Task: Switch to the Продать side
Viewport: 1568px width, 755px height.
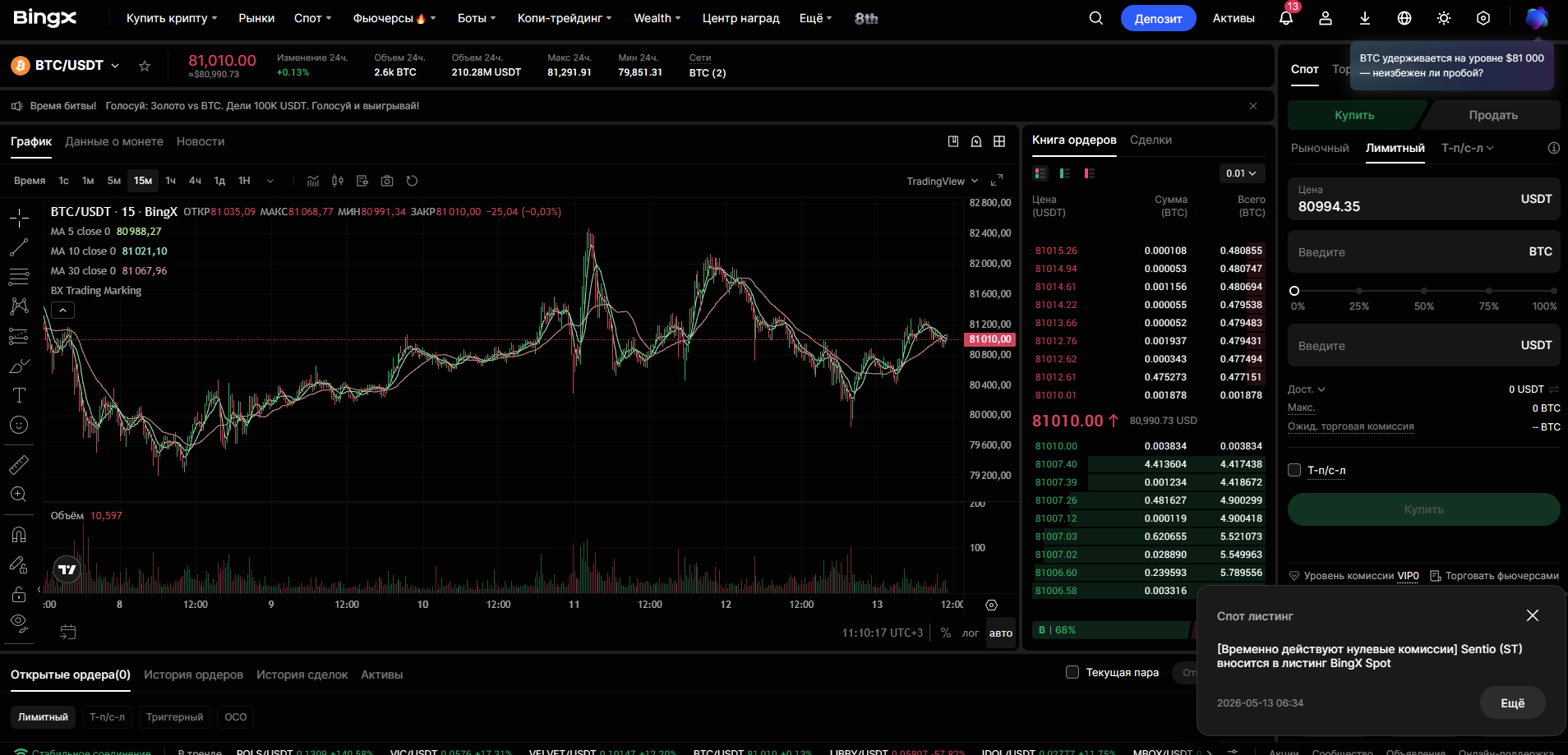Action: 1493,115
